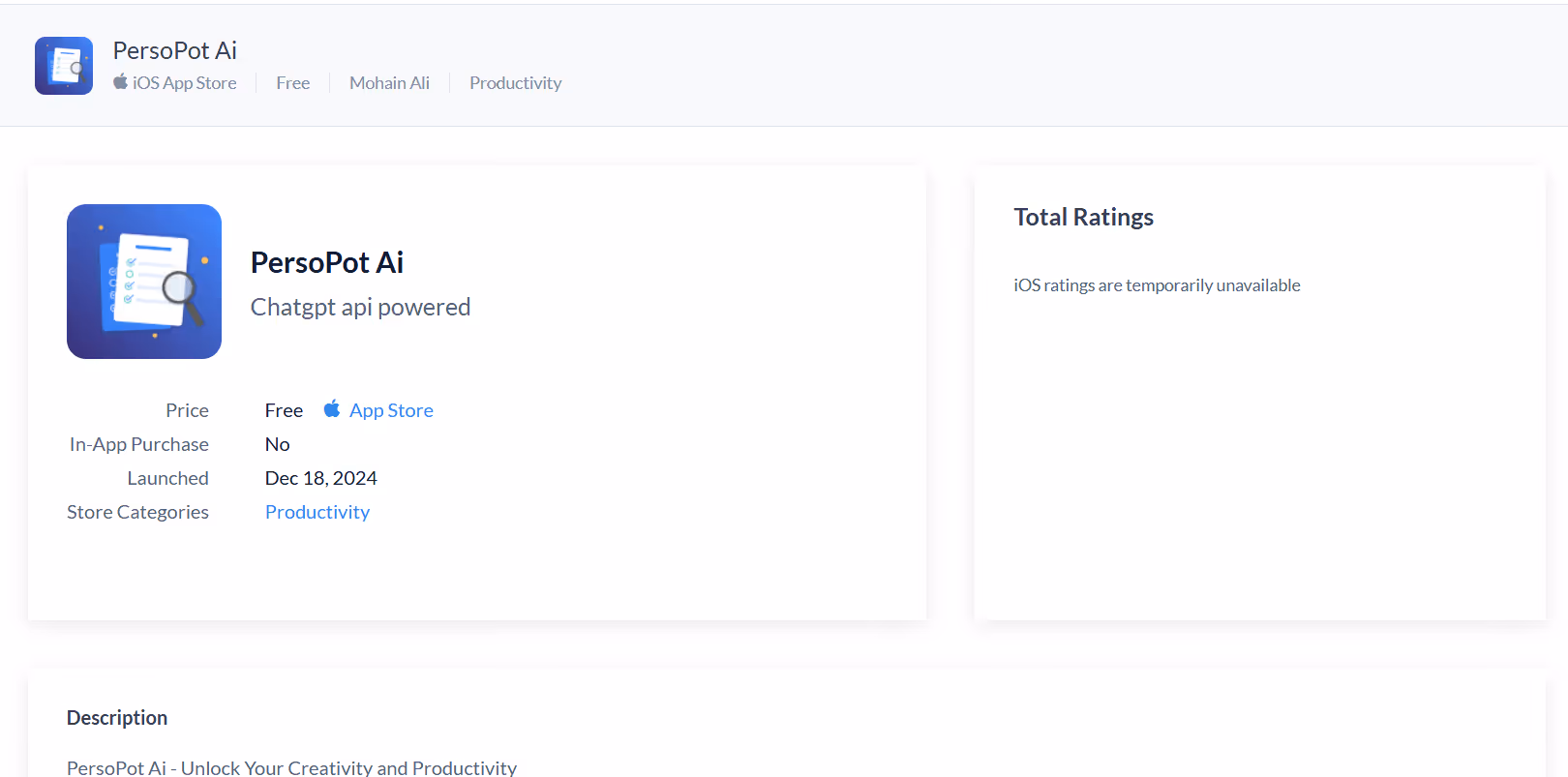Click the Free price value

(284, 410)
